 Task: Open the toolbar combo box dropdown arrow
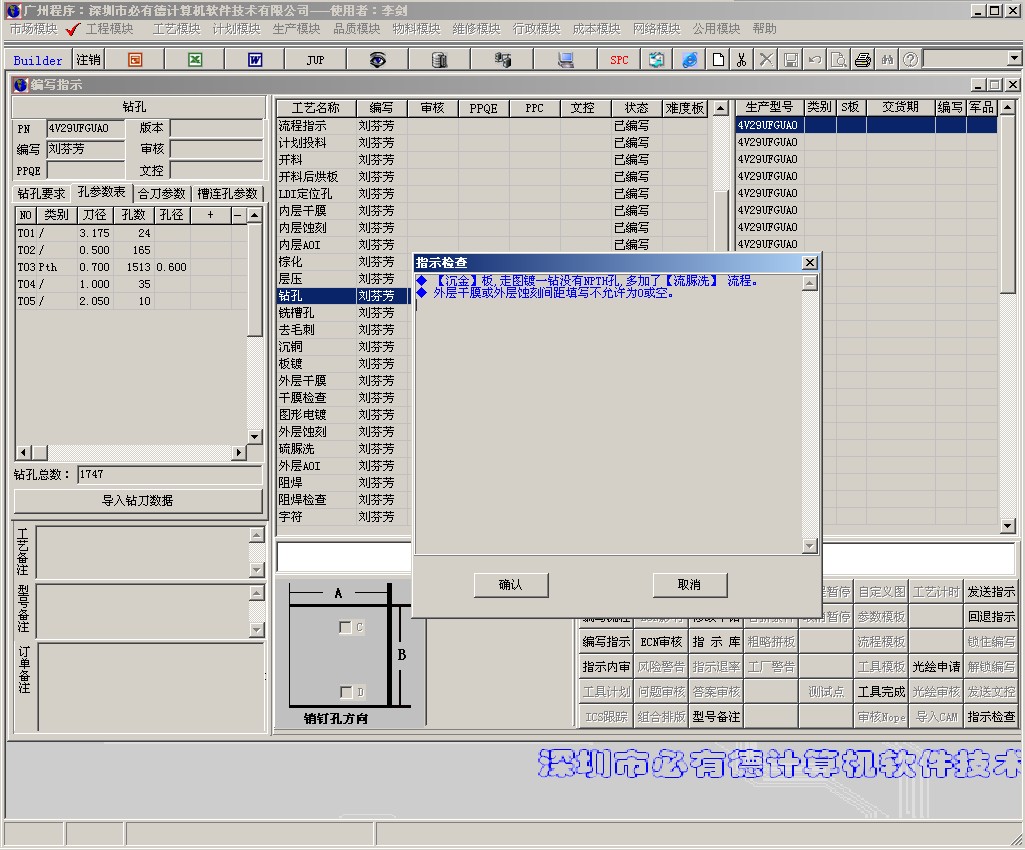[1014, 58]
